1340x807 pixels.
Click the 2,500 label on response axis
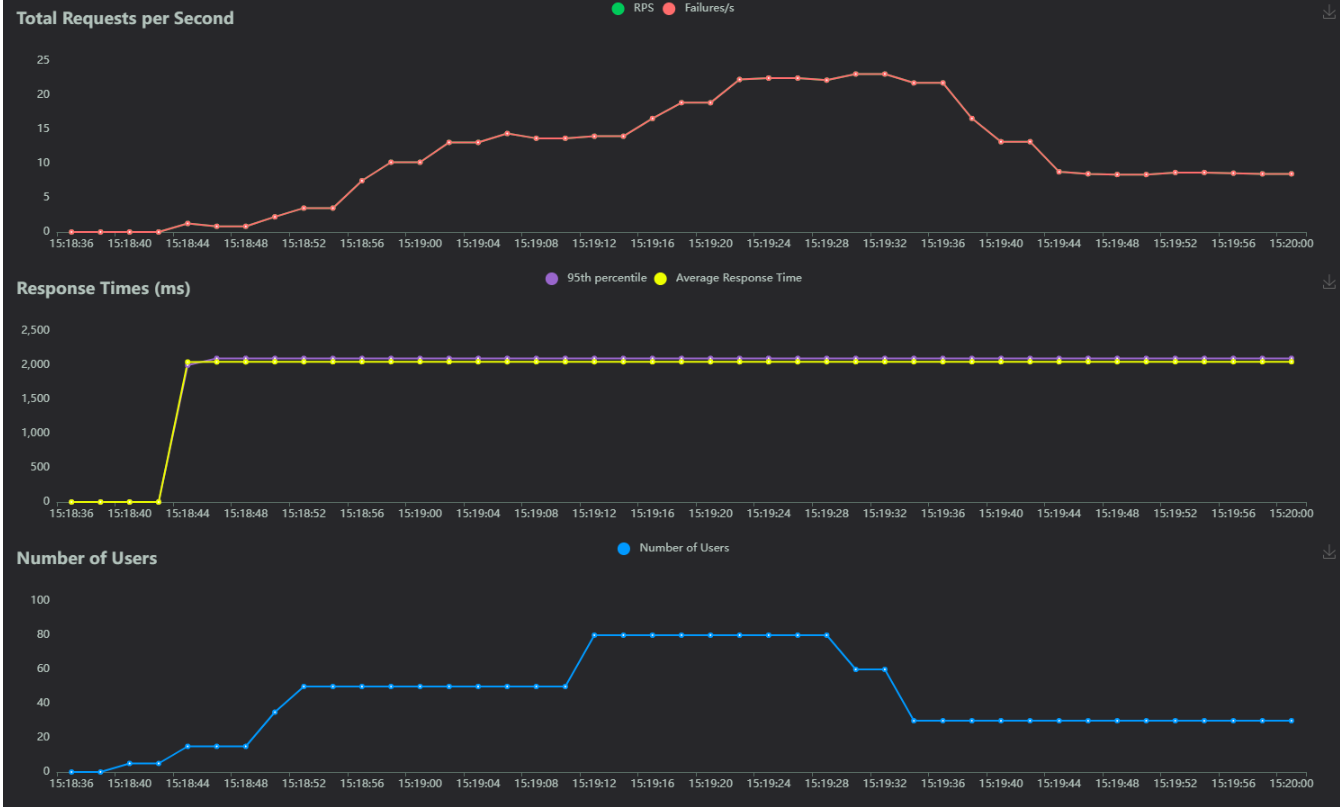[x=35, y=330]
